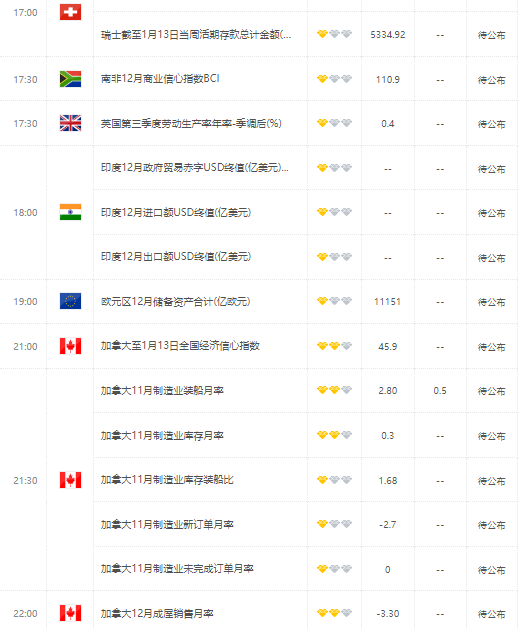Image resolution: width=518 pixels, height=630 pixels.
Task: Open 欧元区12月储备资产合计 indicator
Action: point(175,301)
